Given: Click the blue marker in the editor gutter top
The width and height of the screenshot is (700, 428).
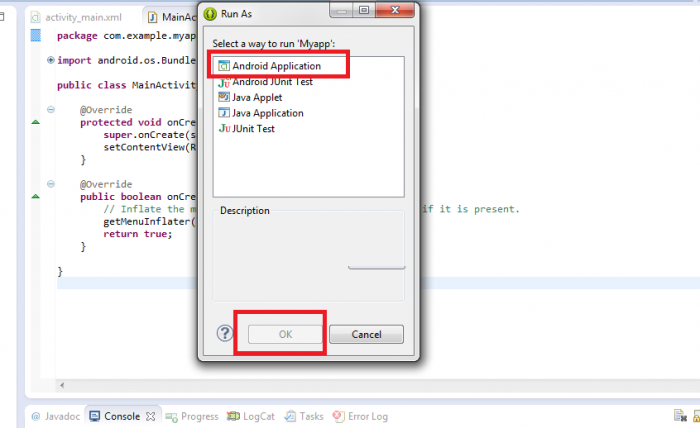Looking at the screenshot, I should (x=36, y=35).
